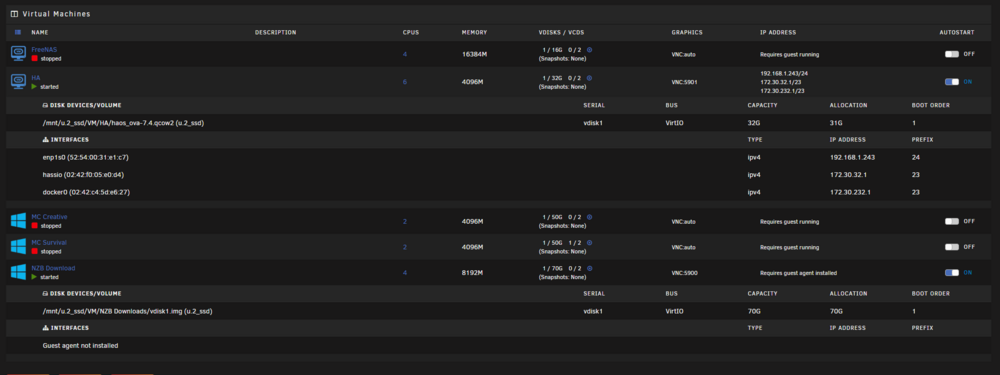Screen dimensions: 1000x375
Task: Click the NZB Download Windows icon
Action: (18, 272)
